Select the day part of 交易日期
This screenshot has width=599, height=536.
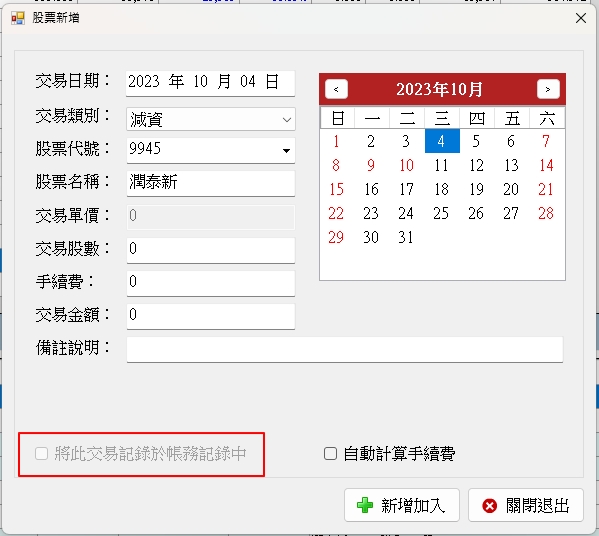(248, 82)
